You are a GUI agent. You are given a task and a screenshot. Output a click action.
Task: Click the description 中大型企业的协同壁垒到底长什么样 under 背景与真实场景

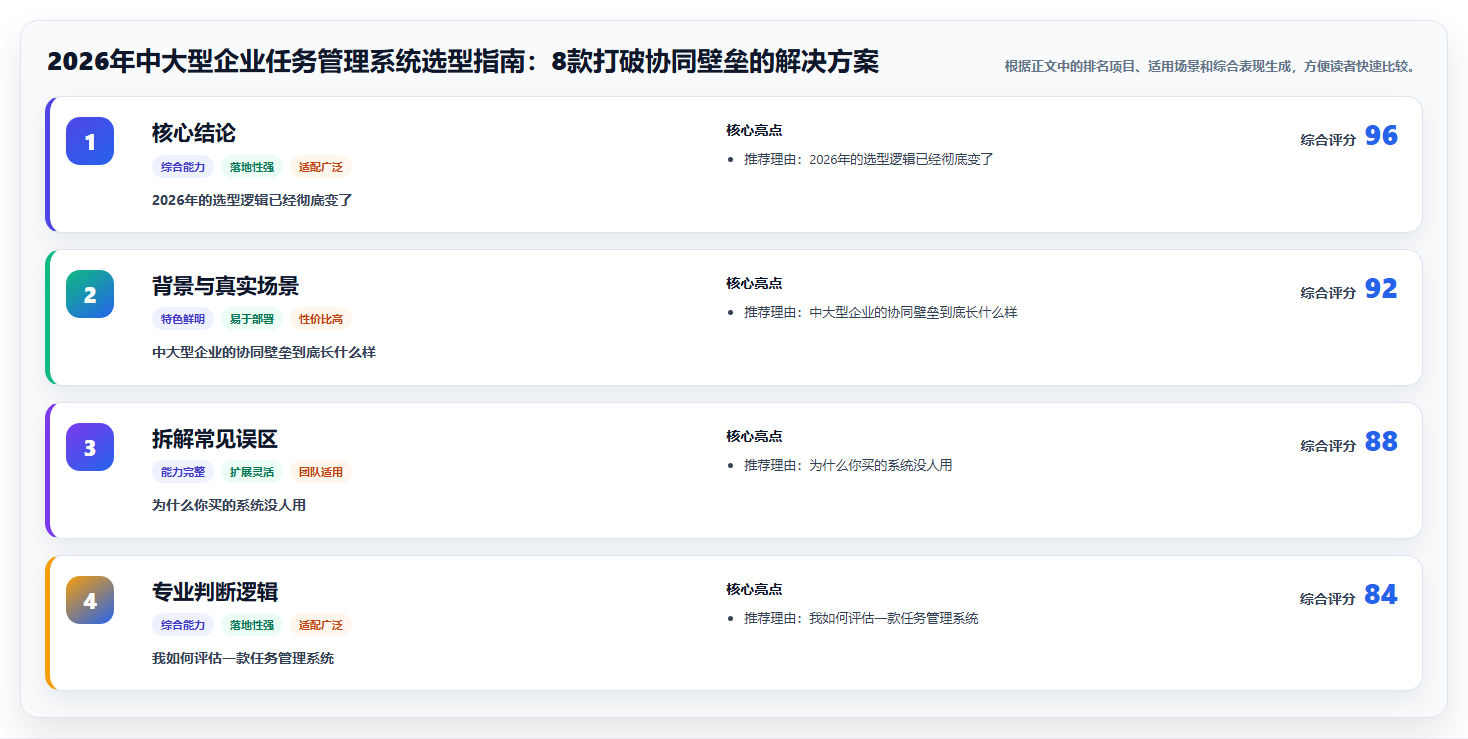(x=264, y=353)
